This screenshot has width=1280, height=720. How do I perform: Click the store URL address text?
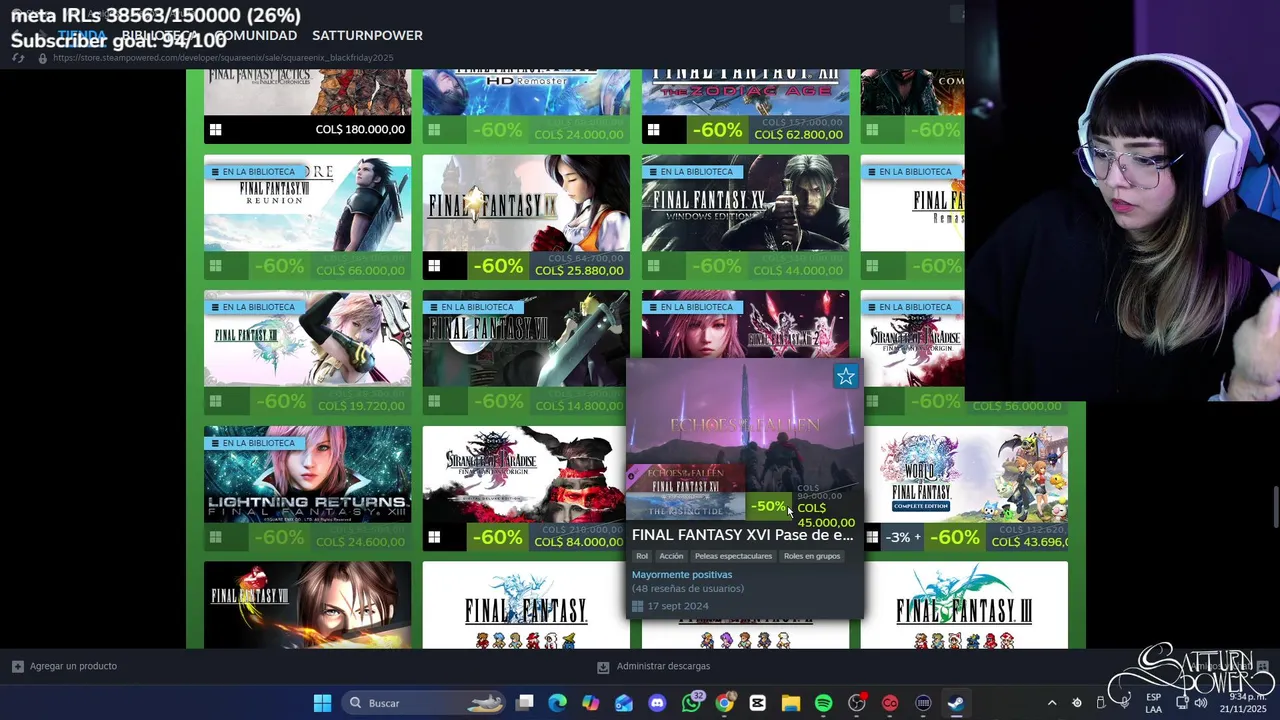click(223, 58)
